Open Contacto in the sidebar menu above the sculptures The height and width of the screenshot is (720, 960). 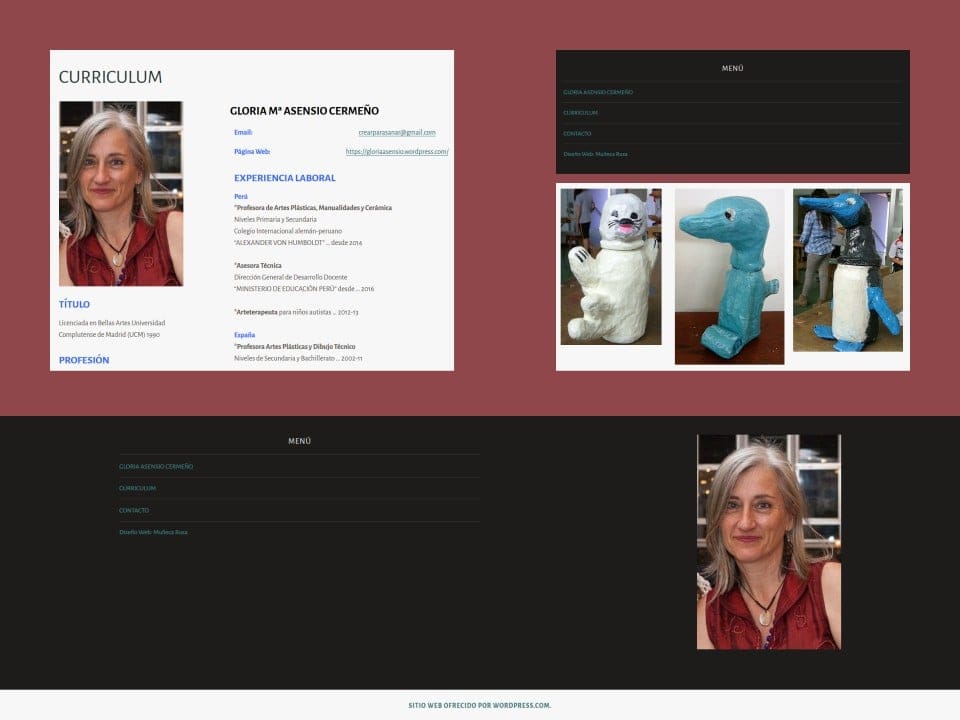tap(577, 133)
